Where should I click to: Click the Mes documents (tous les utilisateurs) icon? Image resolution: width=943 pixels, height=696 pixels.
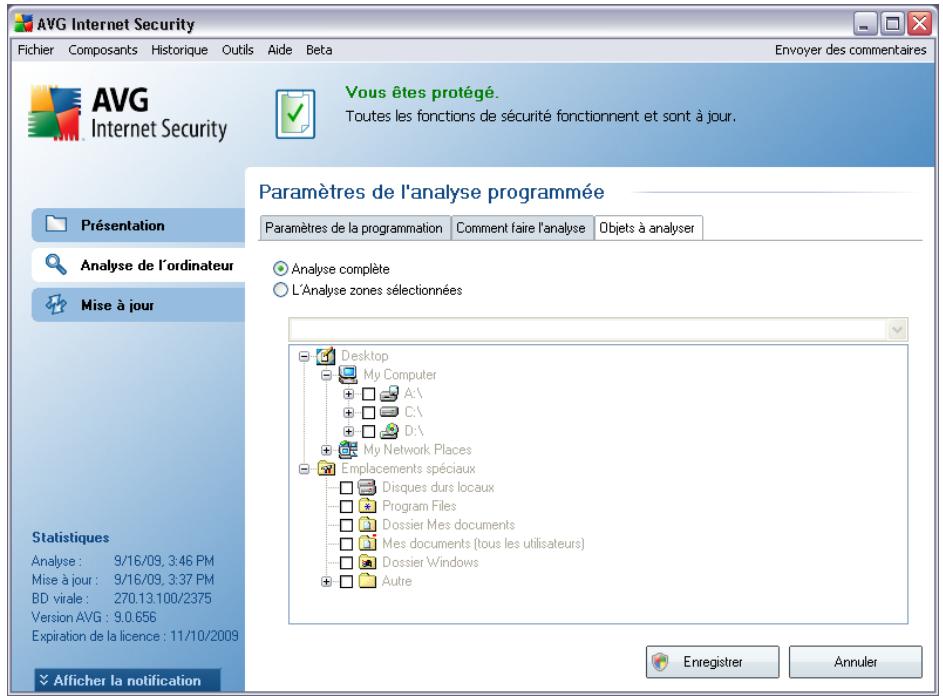click(x=367, y=543)
